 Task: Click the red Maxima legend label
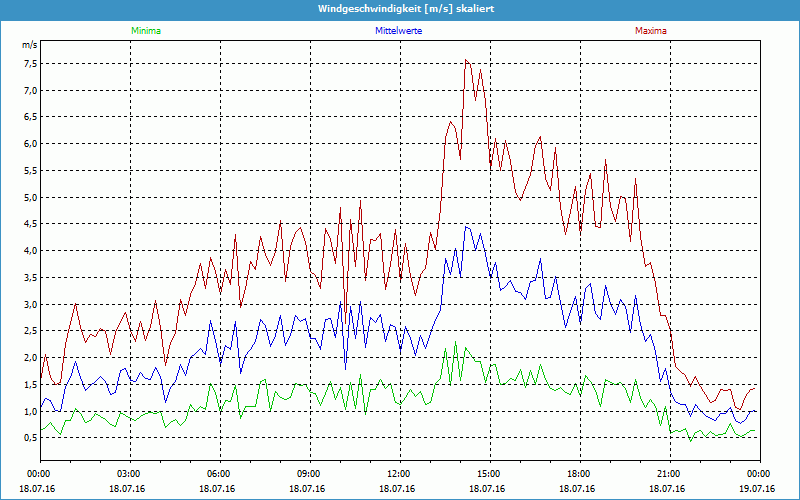(x=651, y=31)
